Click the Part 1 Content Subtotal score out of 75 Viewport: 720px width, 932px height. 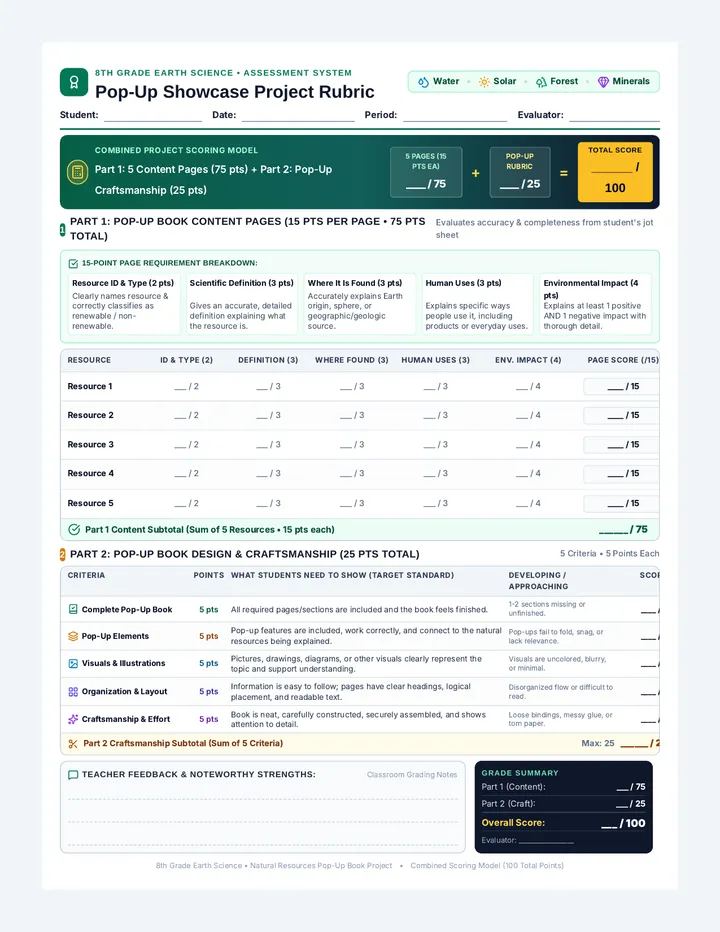point(623,530)
